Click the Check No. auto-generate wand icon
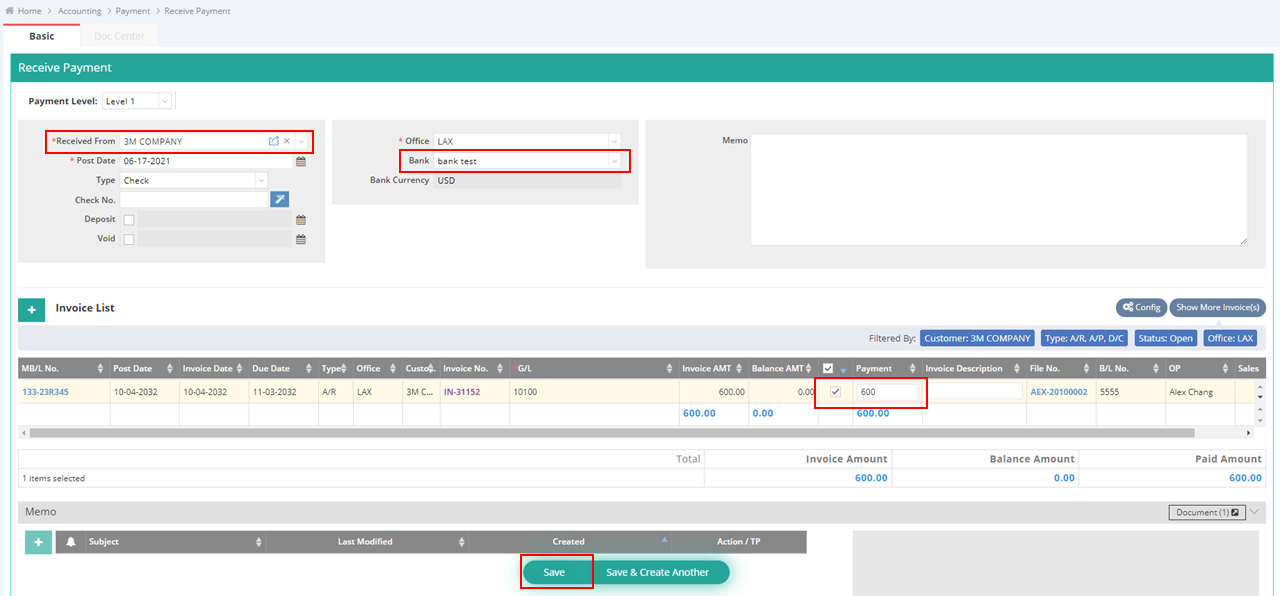 [x=280, y=200]
